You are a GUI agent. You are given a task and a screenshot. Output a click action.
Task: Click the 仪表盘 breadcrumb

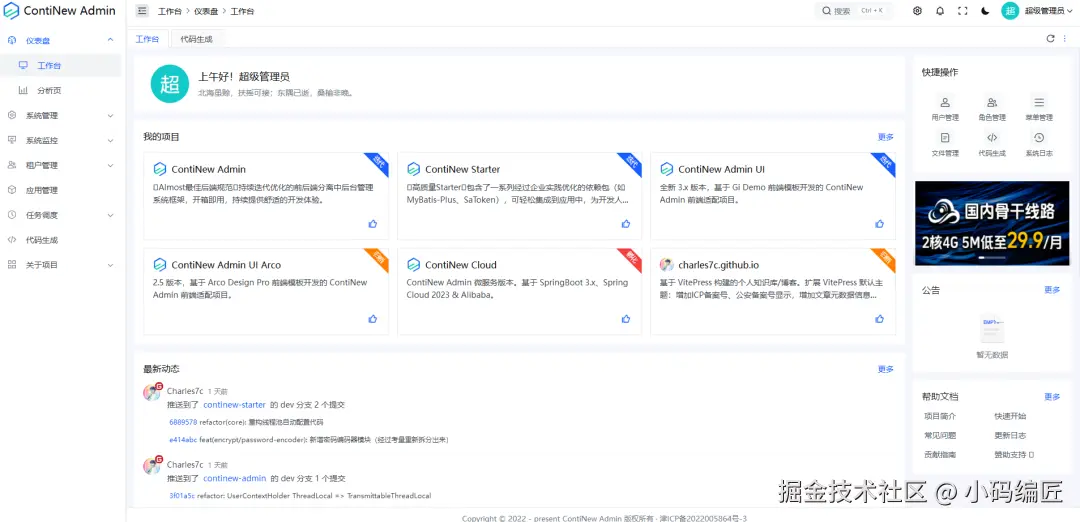[207, 12]
